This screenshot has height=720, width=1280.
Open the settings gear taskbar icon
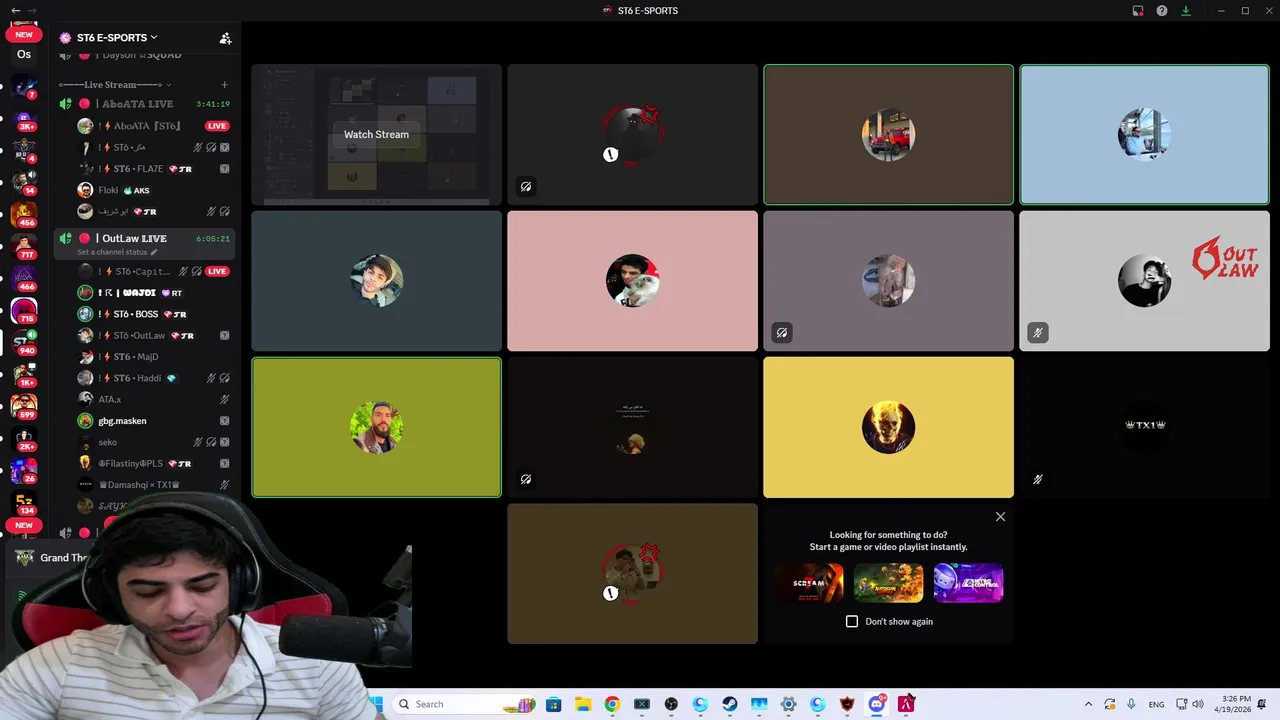click(789, 704)
